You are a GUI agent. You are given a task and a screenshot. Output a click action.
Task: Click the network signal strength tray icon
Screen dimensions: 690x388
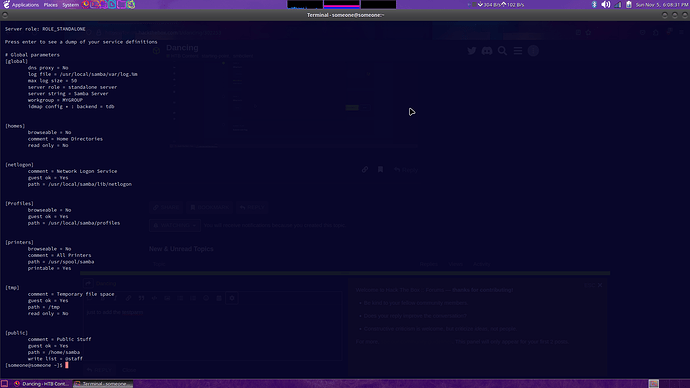[618, 4]
